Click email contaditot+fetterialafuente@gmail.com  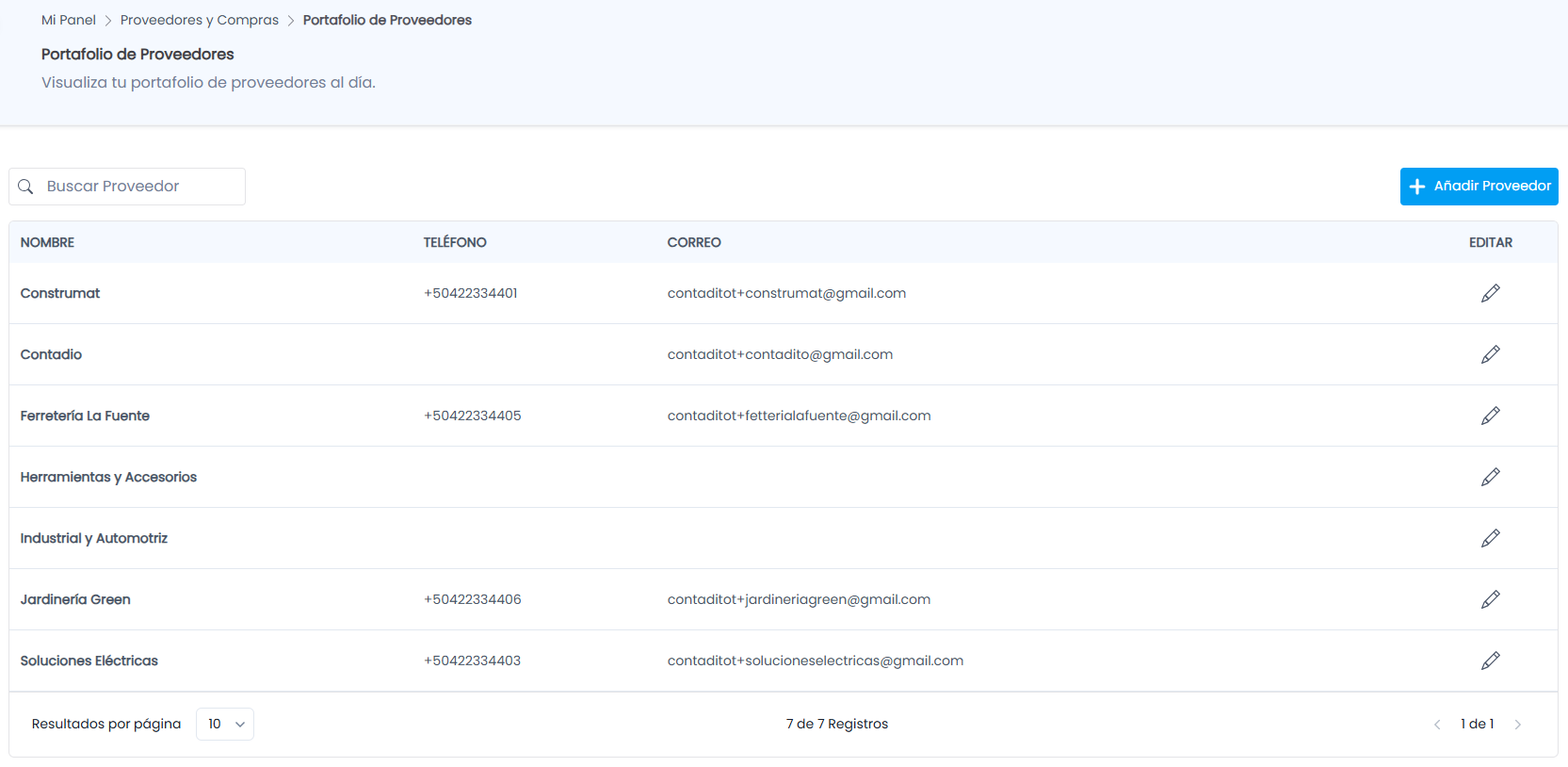point(799,416)
